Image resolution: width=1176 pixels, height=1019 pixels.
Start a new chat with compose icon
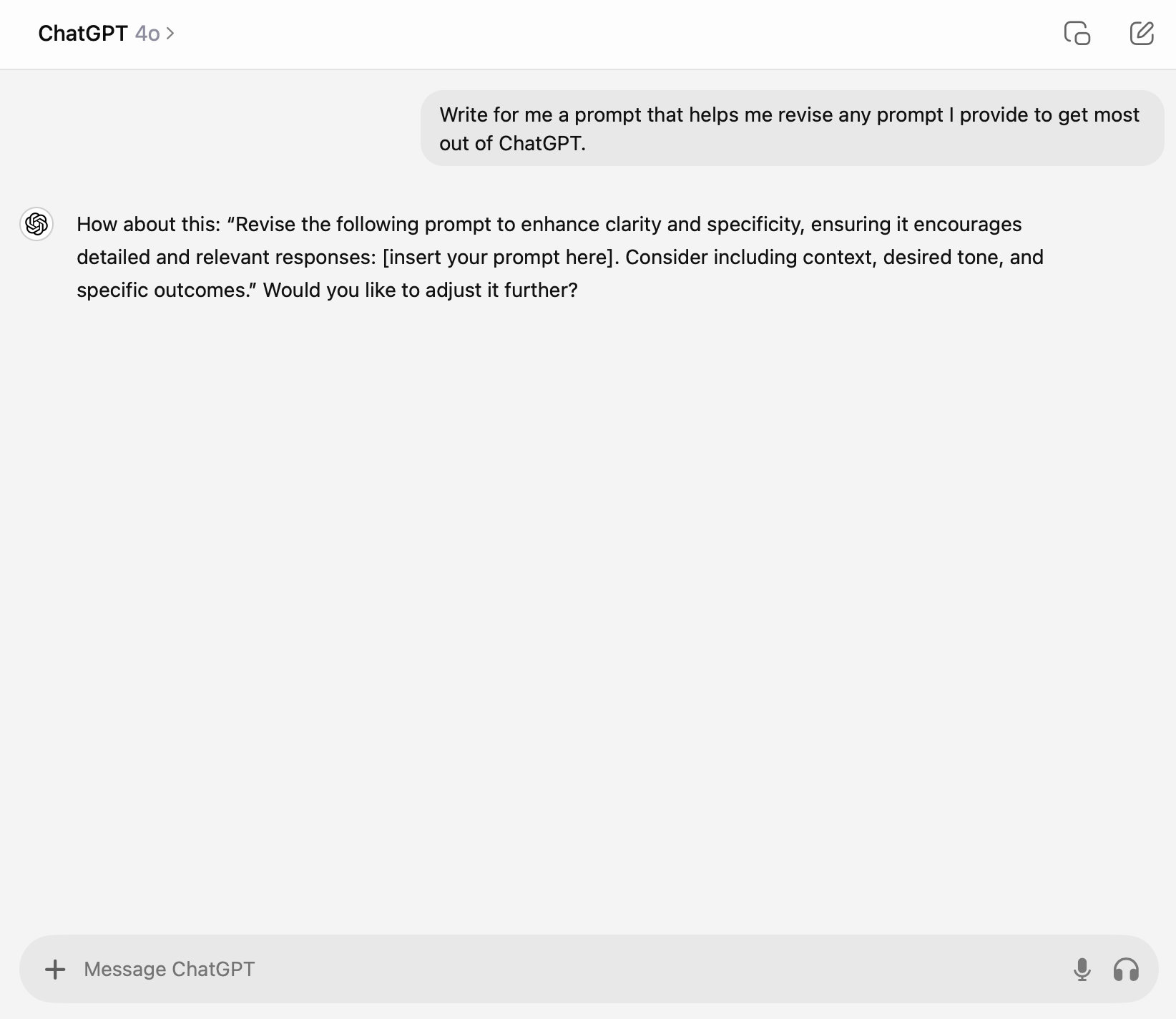pos(1141,34)
